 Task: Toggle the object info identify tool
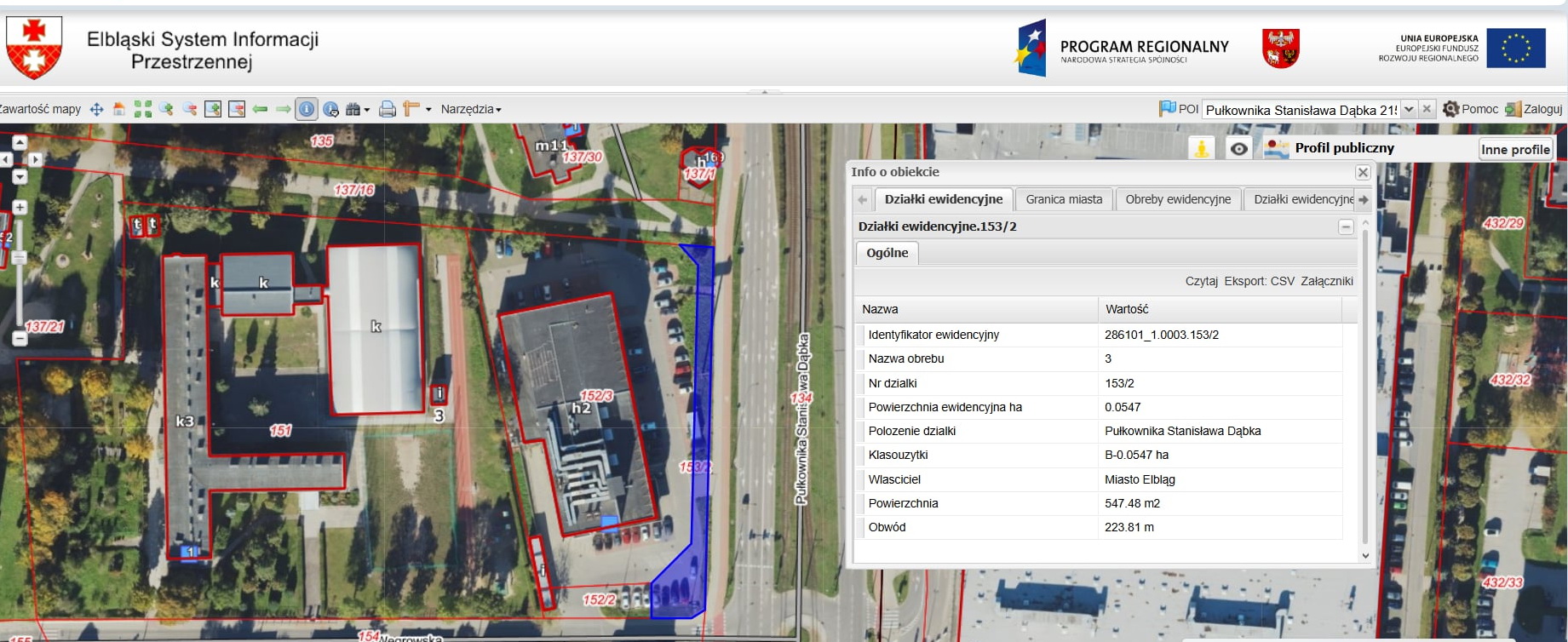point(307,109)
